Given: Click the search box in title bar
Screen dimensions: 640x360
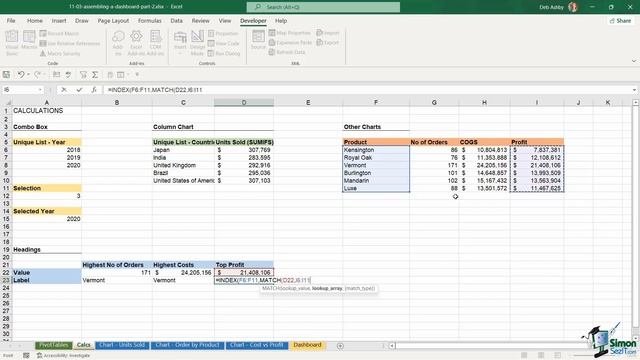Looking at the screenshot, I should [323, 7].
